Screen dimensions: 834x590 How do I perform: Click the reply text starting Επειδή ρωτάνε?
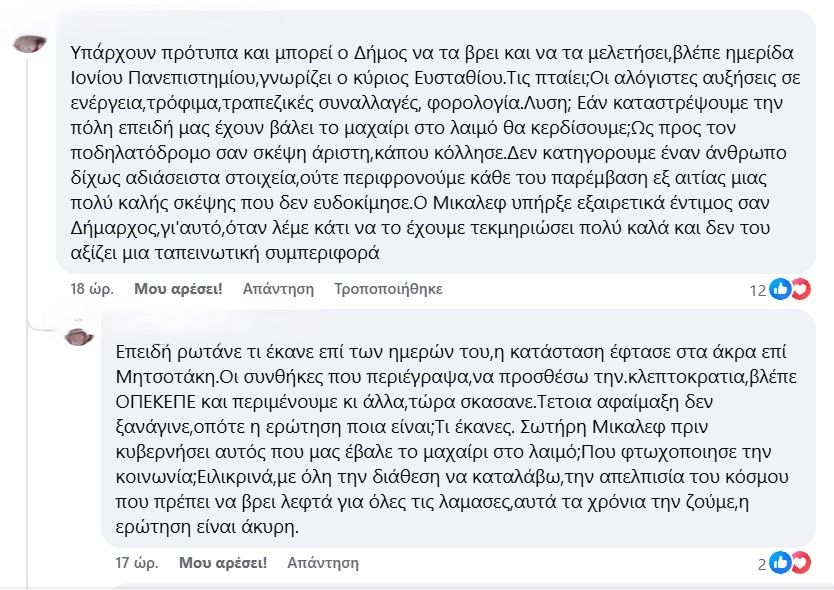(x=456, y=439)
